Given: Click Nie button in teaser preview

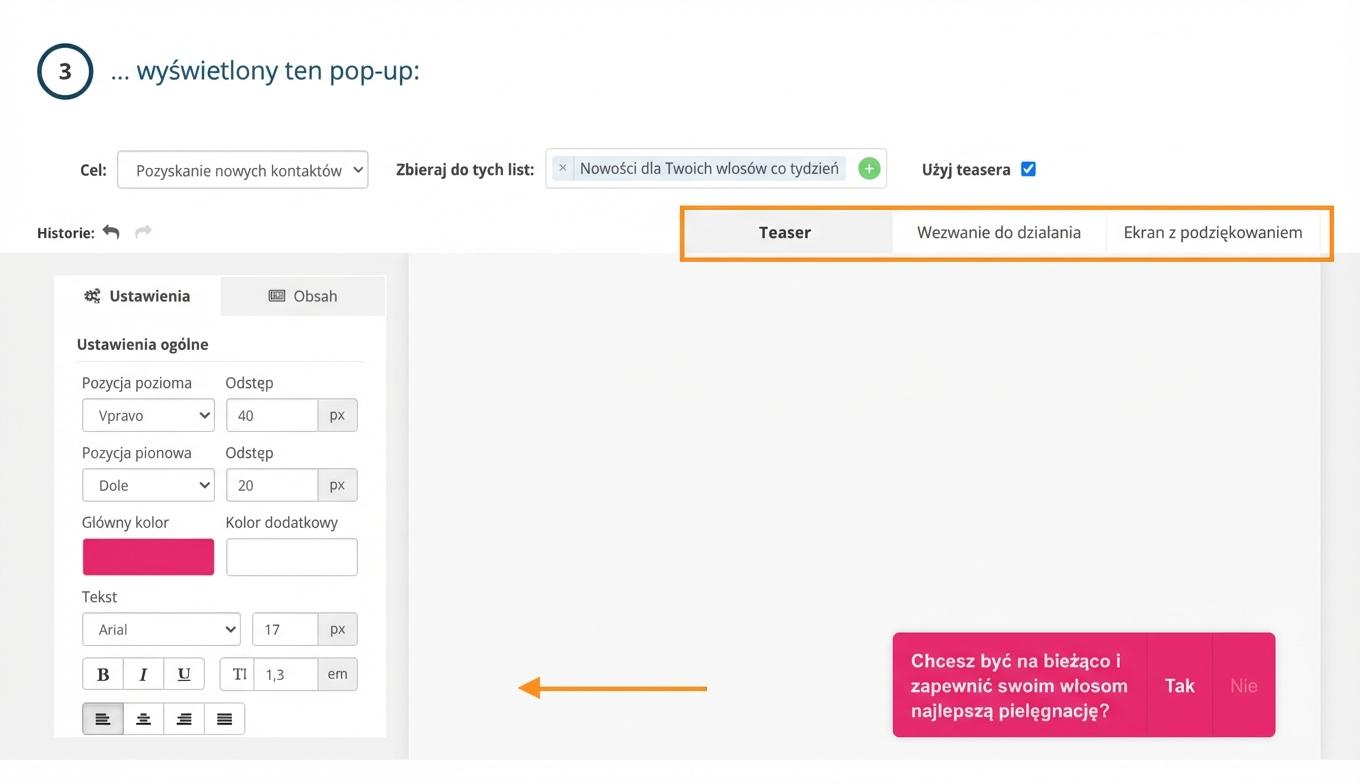Looking at the screenshot, I should point(1244,686).
